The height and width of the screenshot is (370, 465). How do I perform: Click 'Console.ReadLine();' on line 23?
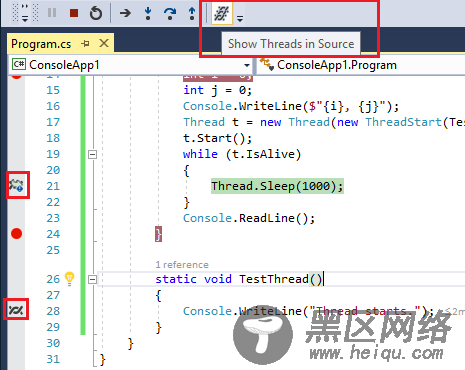249,218
